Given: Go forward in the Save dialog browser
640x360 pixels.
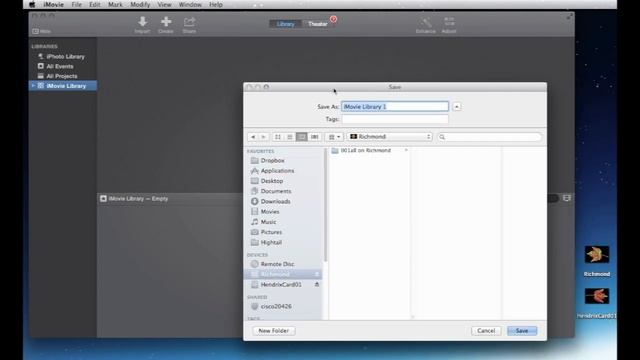Looking at the screenshot, I should tap(264, 137).
